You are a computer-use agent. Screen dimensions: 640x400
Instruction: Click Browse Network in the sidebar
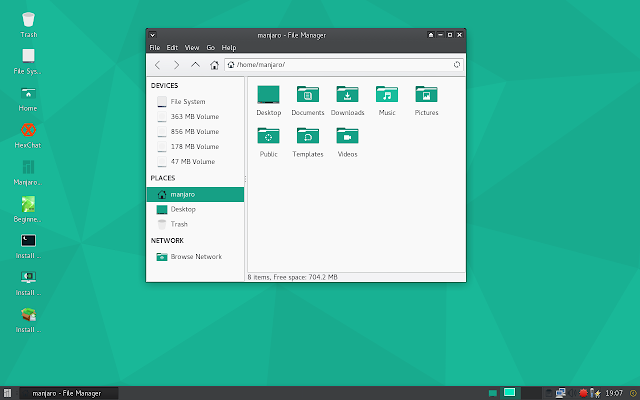(196, 257)
